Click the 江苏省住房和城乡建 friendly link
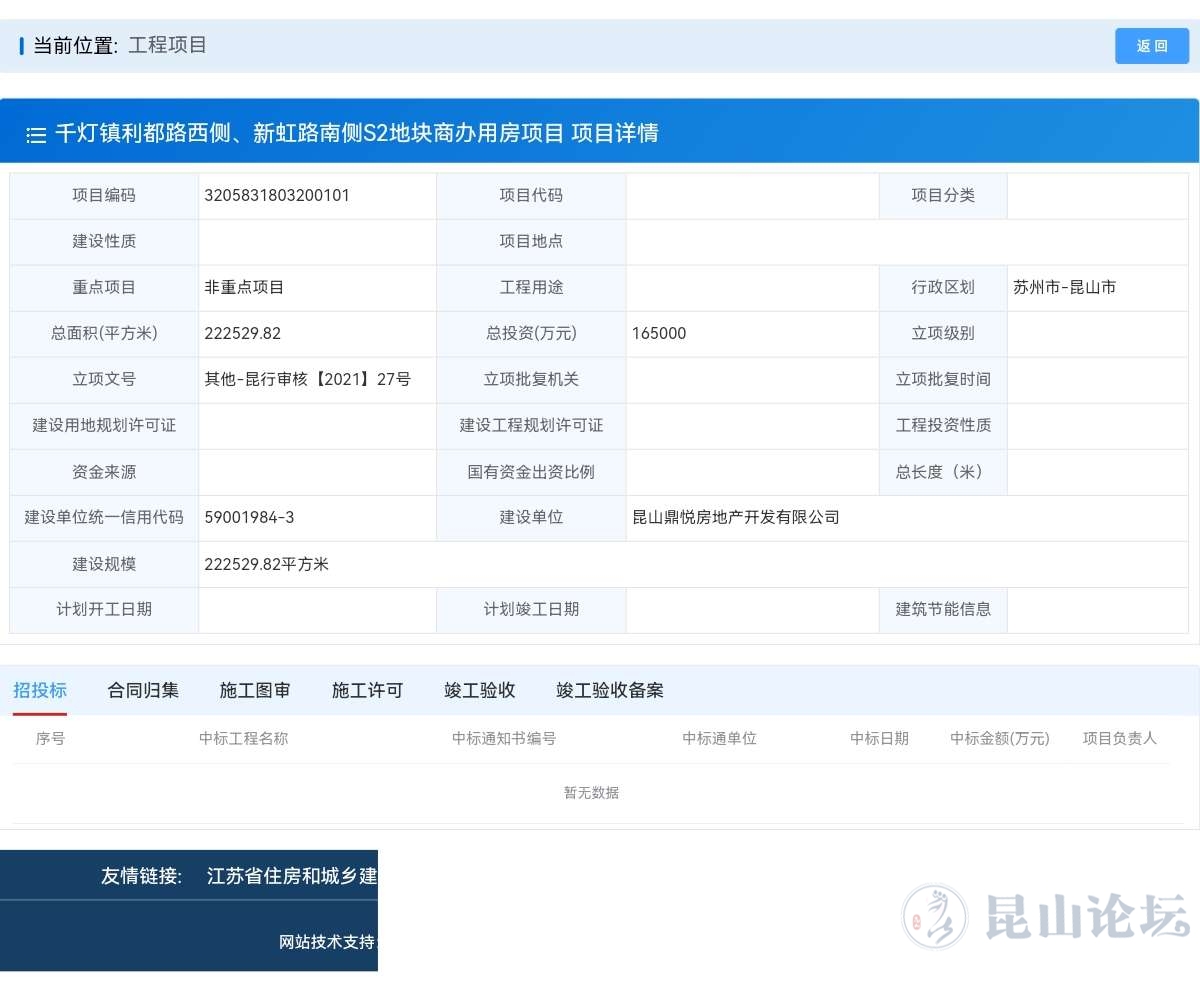The width and height of the screenshot is (1200, 991). point(291,876)
